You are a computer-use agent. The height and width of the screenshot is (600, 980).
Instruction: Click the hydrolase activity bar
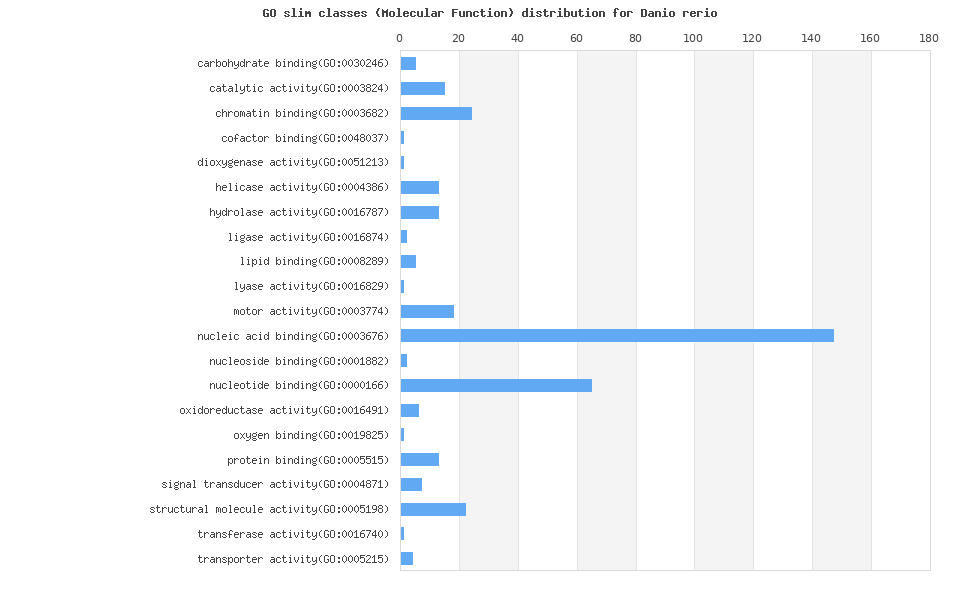click(420, 212)
